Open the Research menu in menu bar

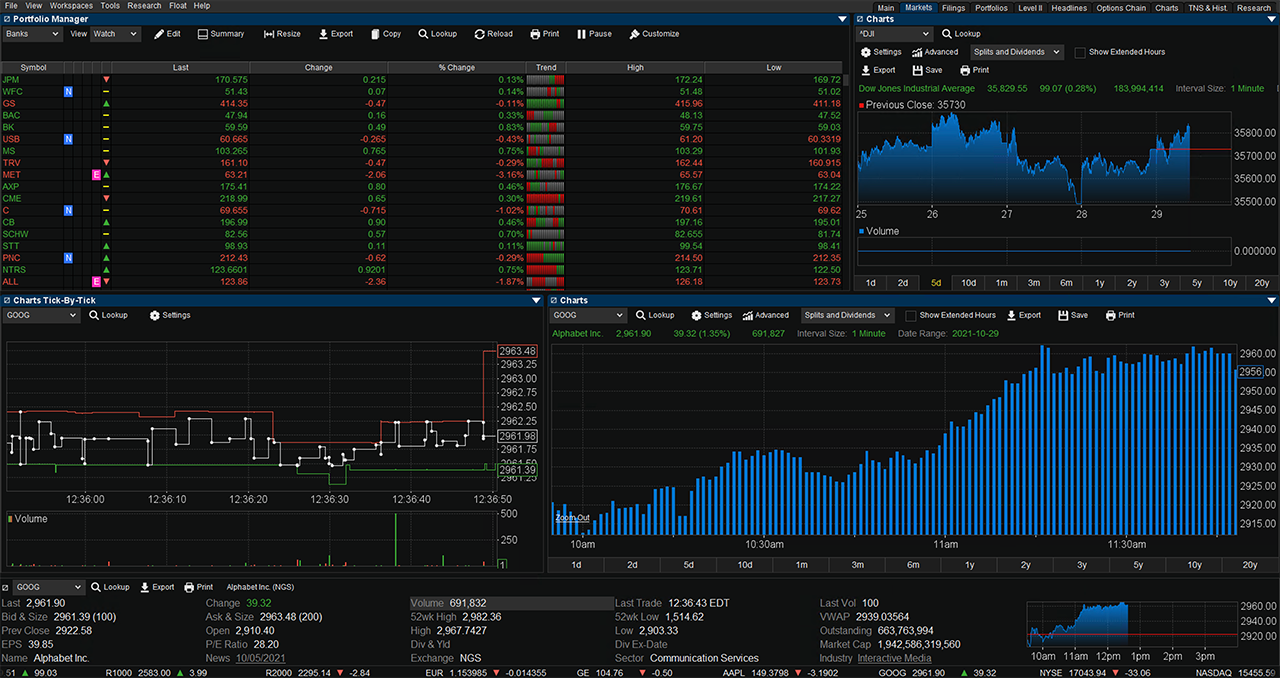click(x=144, y=6)
